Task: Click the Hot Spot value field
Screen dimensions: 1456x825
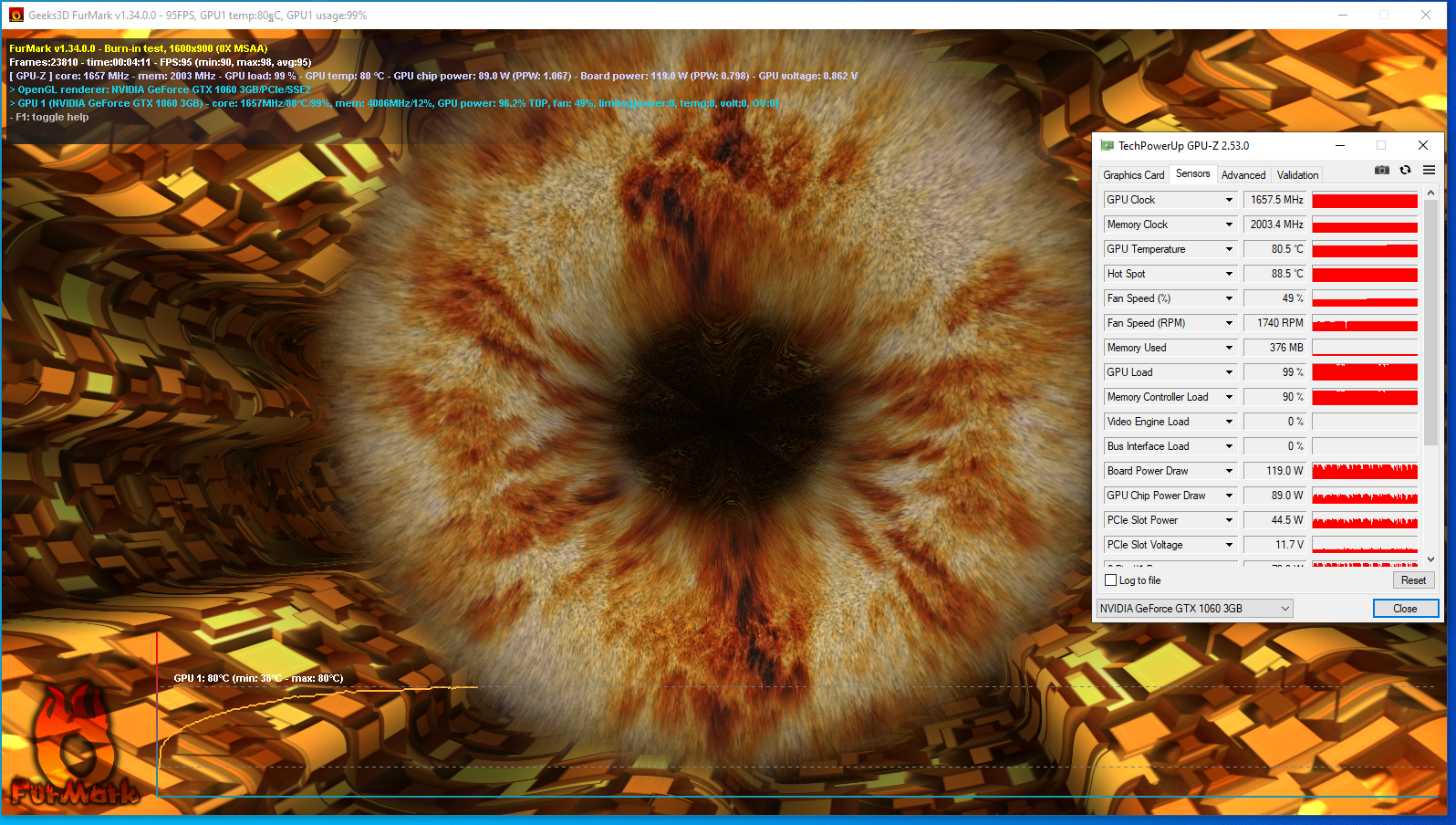Action: tap(1275, 274)
